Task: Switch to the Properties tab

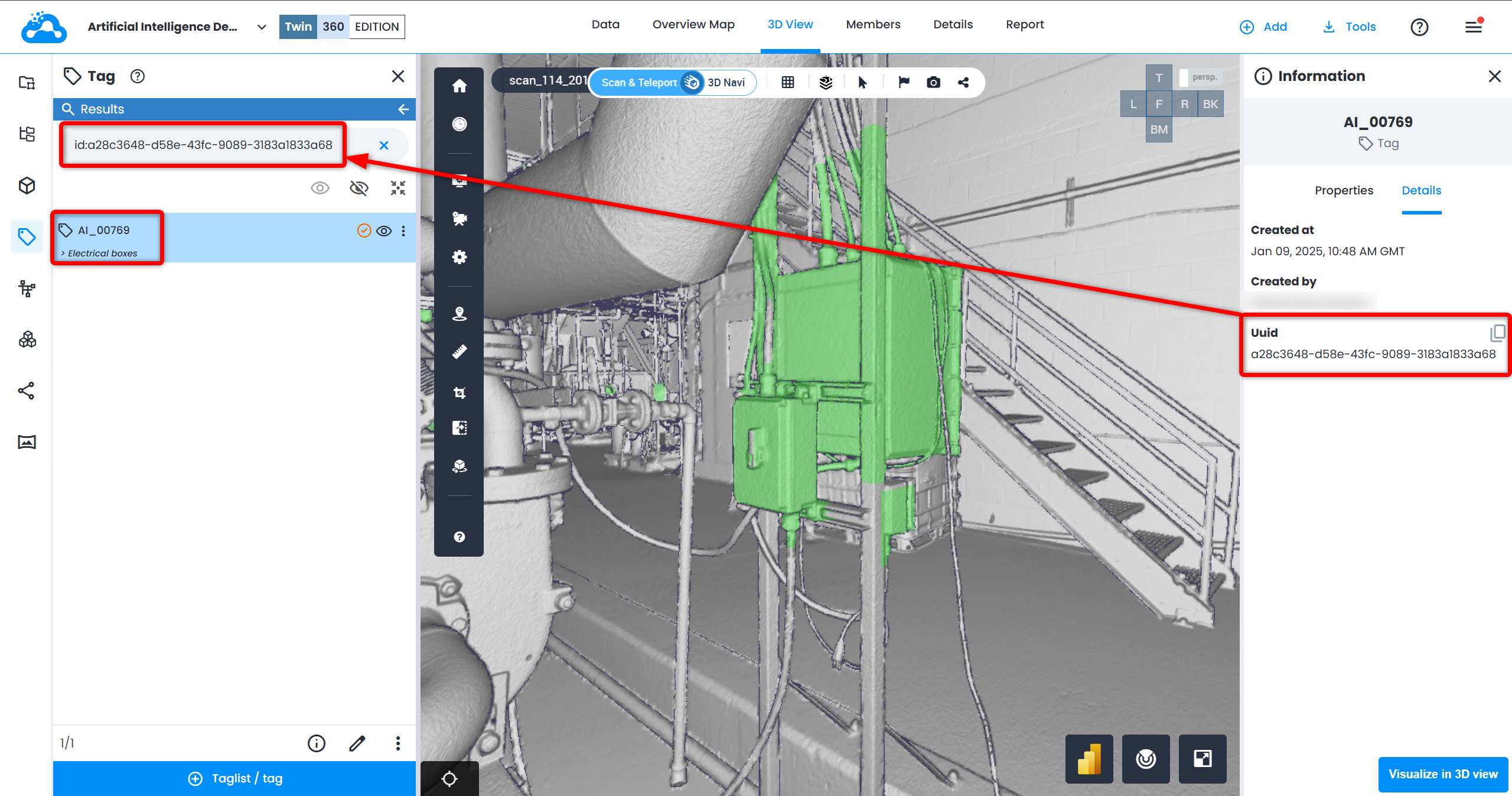Action: click(x=1344, y=190)
